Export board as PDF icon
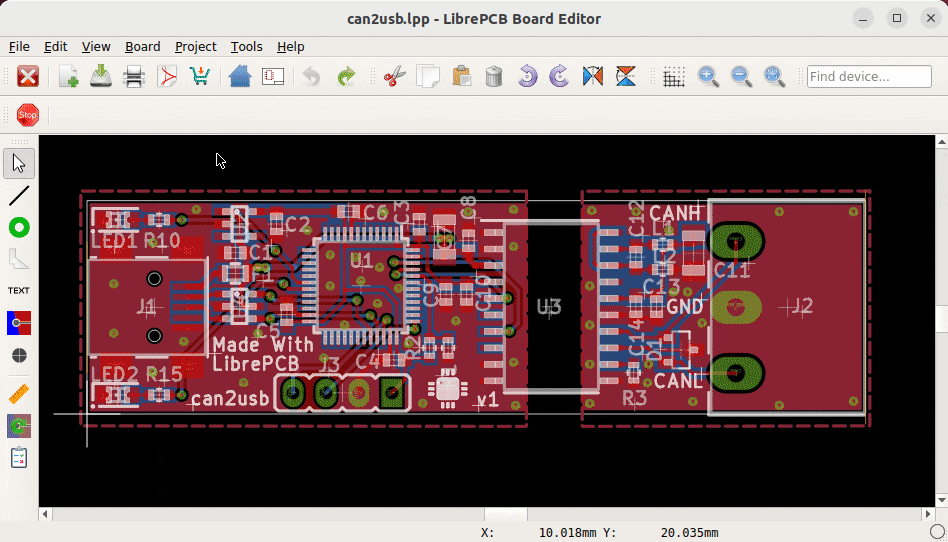 (167, 76)
